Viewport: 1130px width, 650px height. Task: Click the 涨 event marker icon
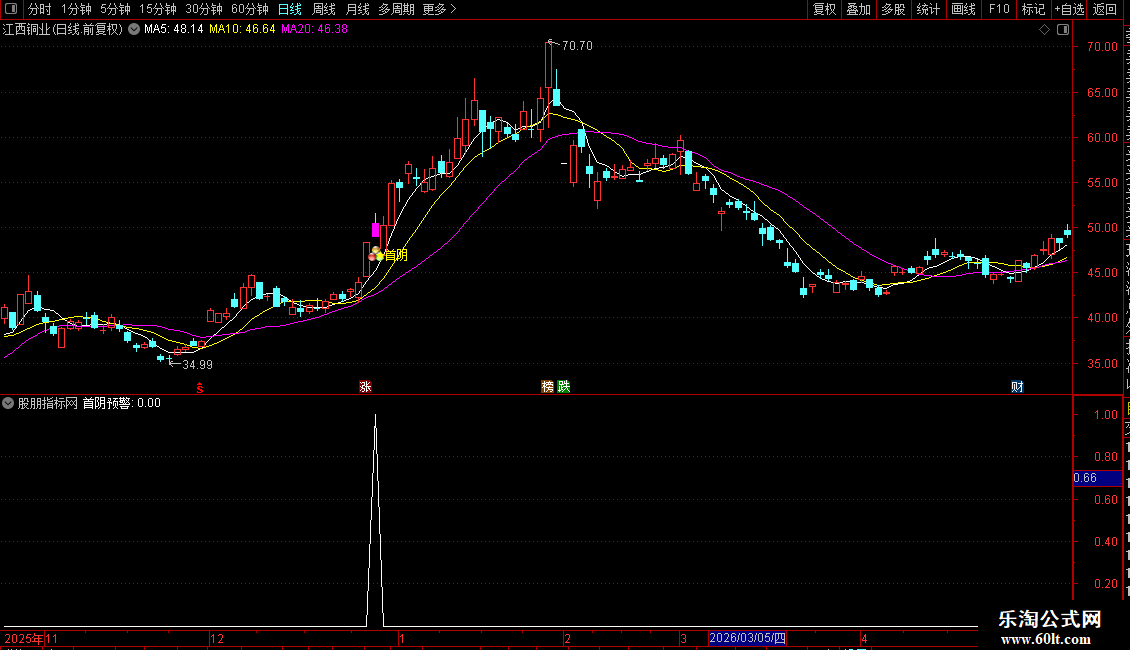point(365,387)
